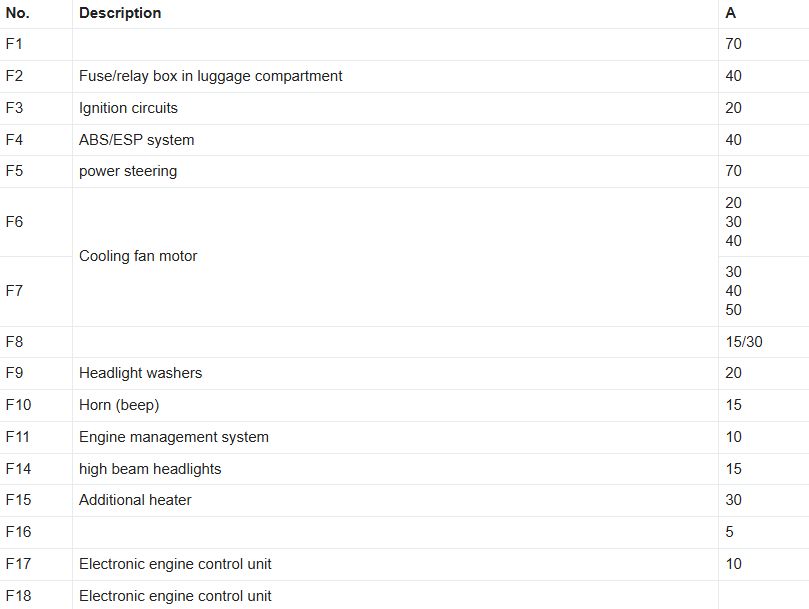Image resolution: width=809 pixels, height=609 pixels.
Task: Select the "Cooling fan motor" merged cell
Action: tap(138, 256)
